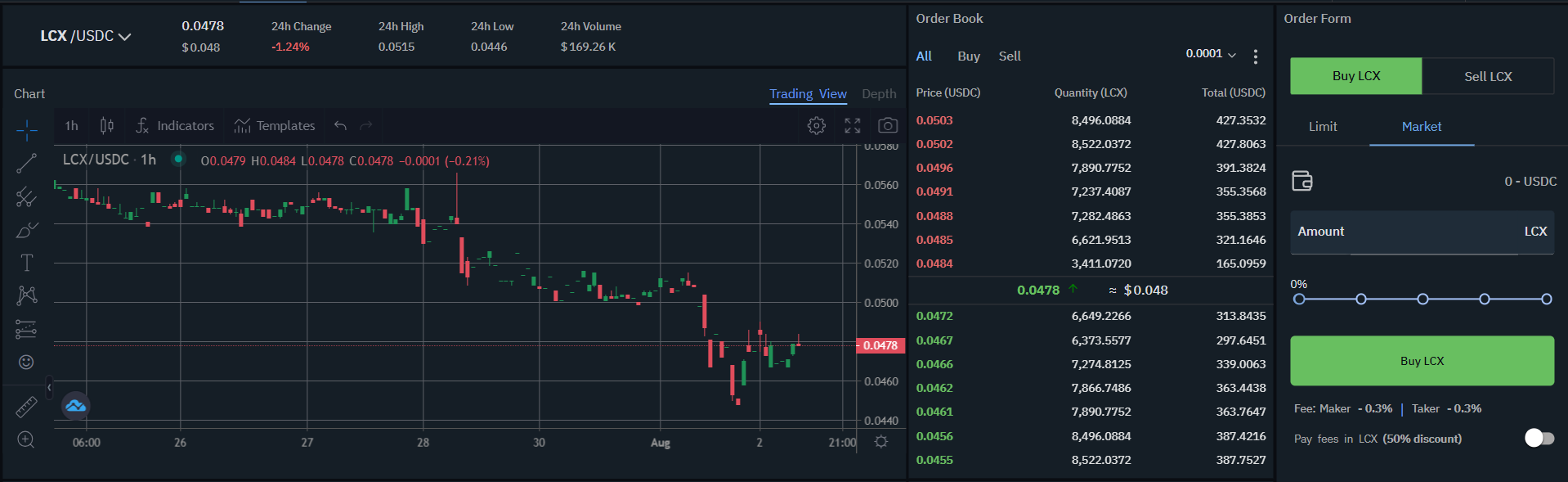Select the Limit order tab
The height and width of the screenshot is (482, 1568).
click(1322, 126)
